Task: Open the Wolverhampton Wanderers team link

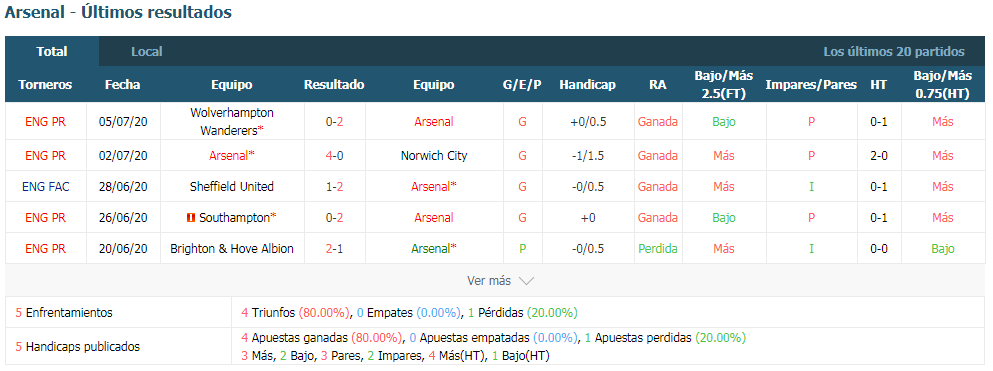Action: pos(232,122)
